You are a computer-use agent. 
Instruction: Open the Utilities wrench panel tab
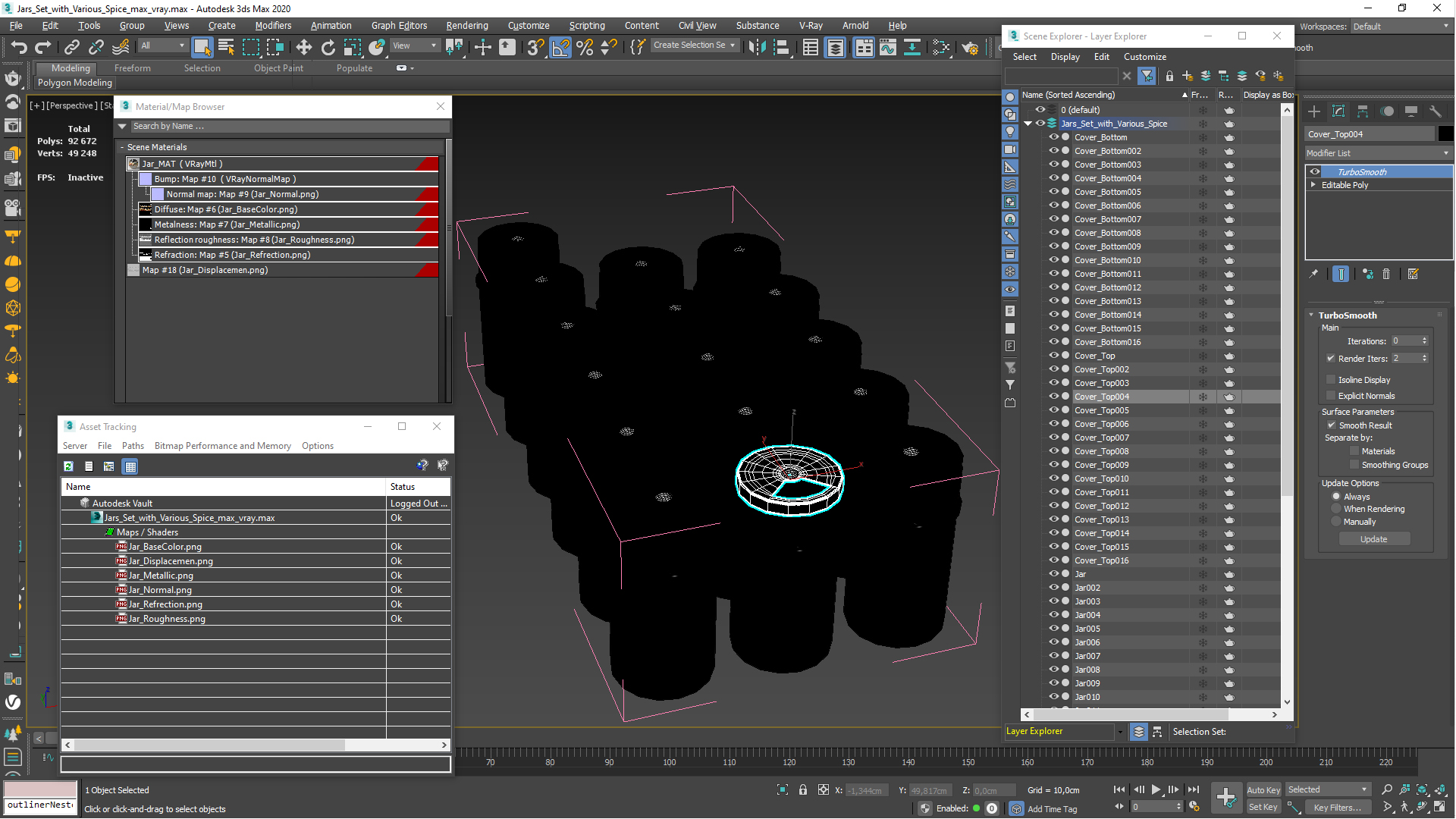coord(1435,111)
